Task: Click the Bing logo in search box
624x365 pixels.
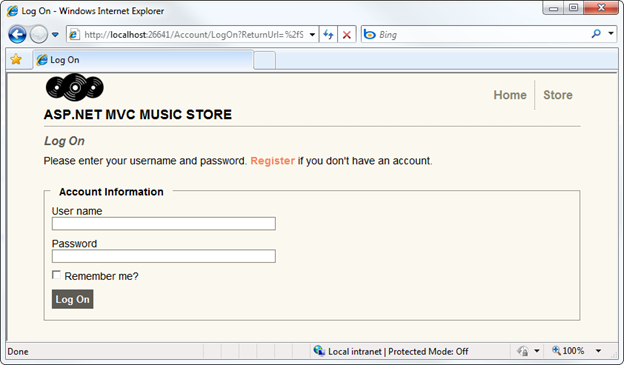Action: [x=370, y=35]
